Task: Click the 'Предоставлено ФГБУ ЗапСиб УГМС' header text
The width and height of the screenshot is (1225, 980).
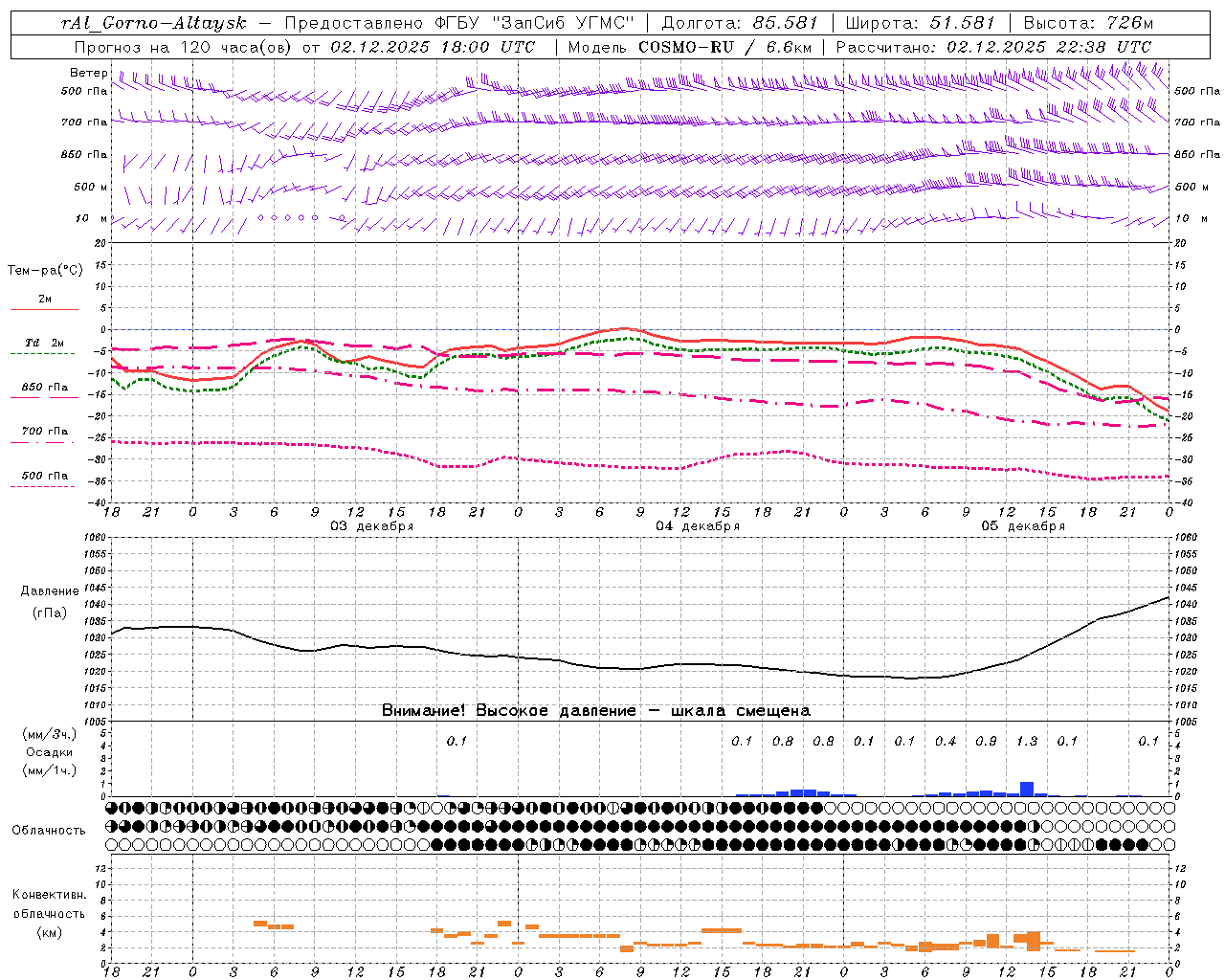Action: (460, 23)
